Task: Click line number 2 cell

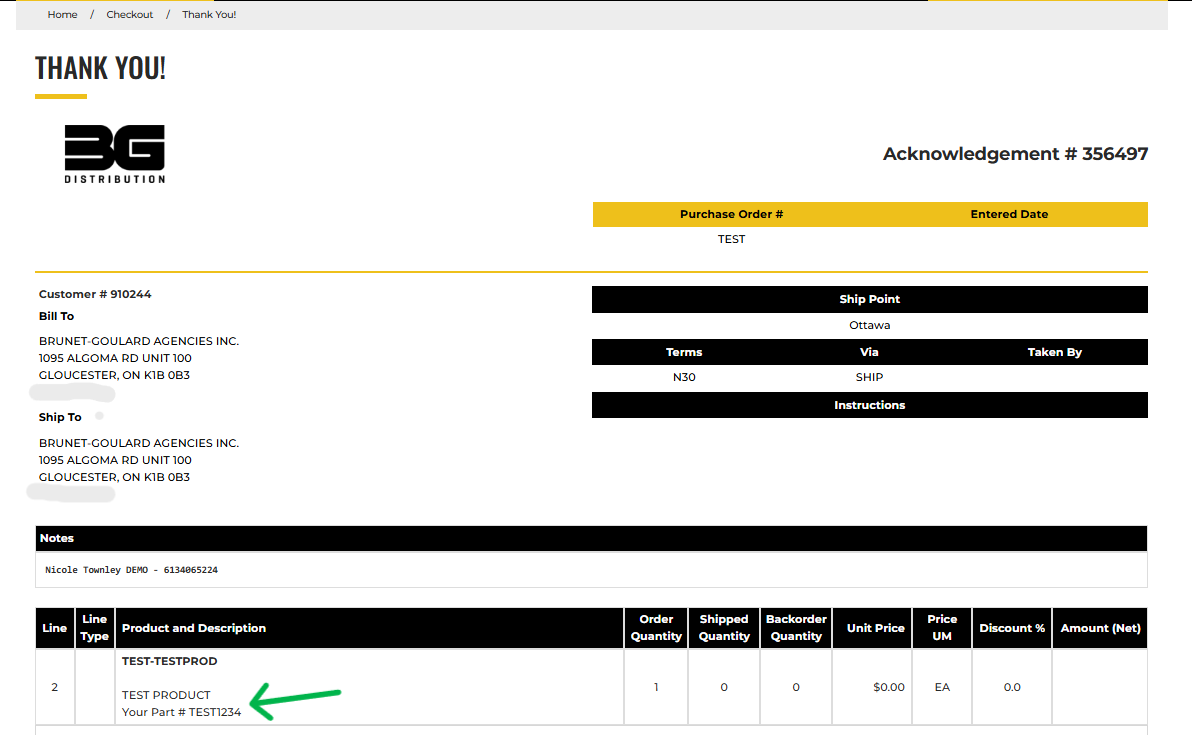Action: pyautogui.click(x=55, y=687)
